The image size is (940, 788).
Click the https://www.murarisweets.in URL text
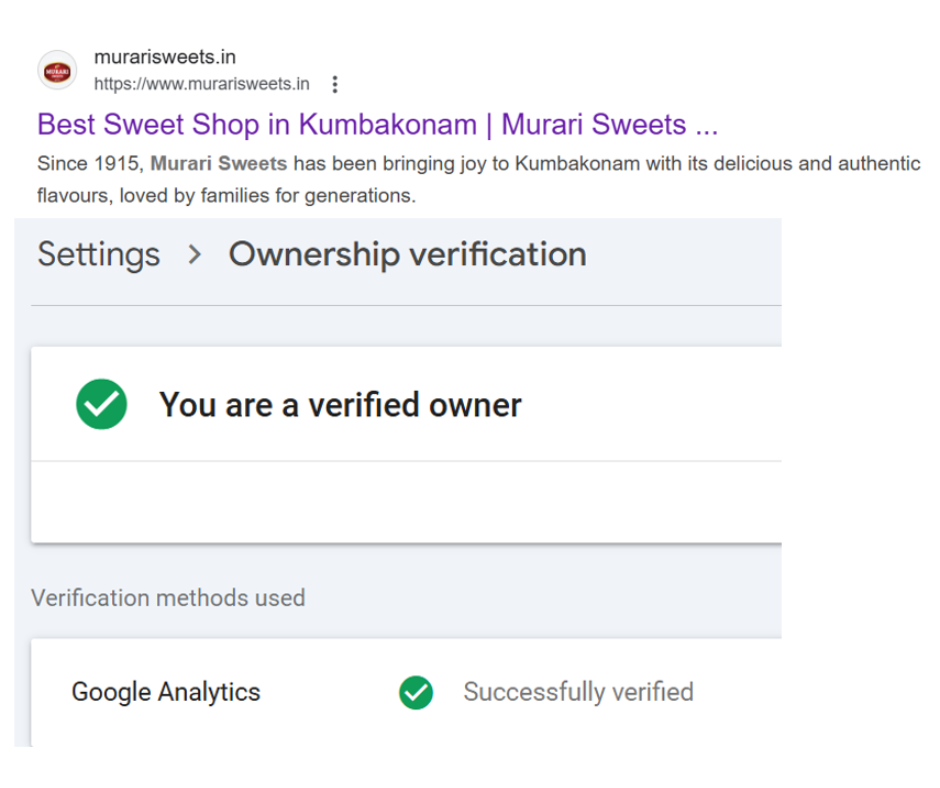[201, 84]
